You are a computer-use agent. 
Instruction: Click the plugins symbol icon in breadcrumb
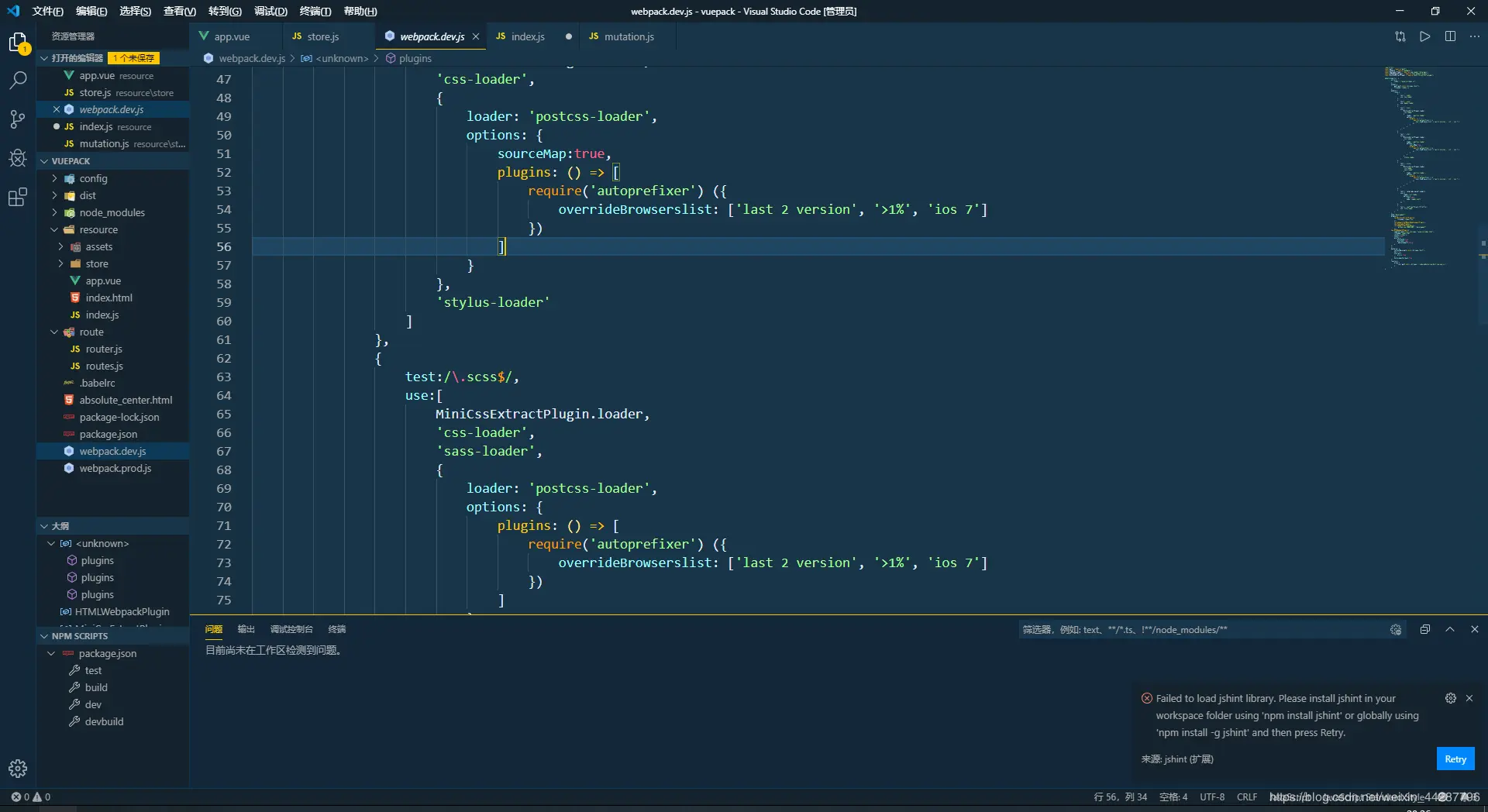(x=391, y=58)
